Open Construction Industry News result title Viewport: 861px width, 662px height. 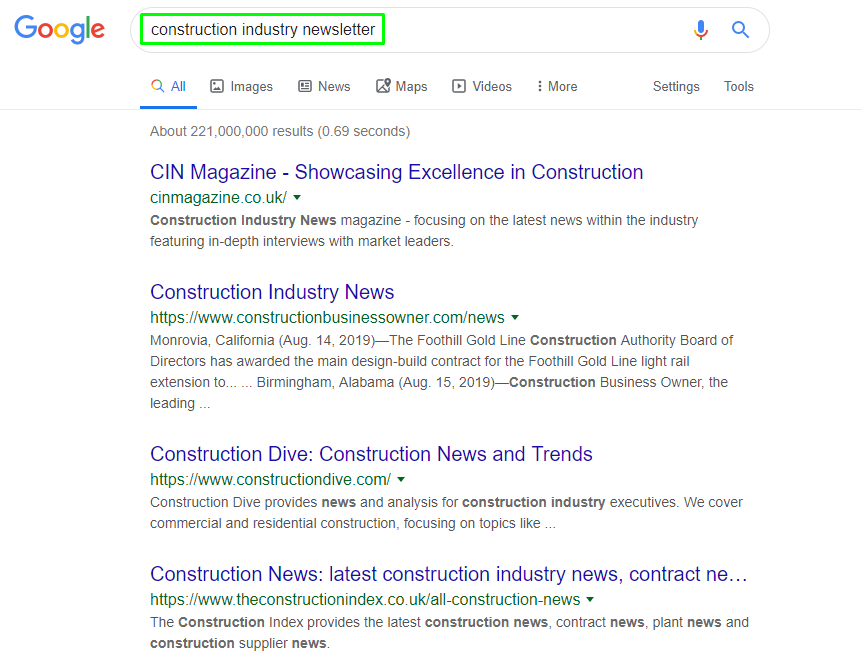272,292
